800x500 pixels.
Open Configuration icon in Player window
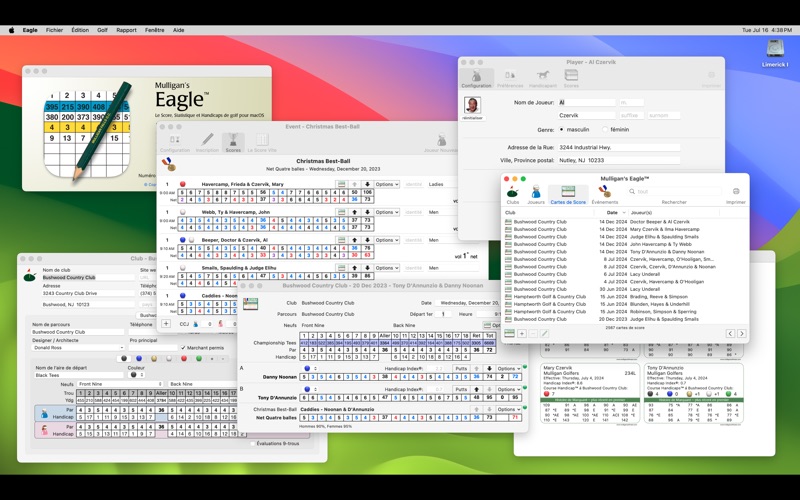(x=477, y=79)
